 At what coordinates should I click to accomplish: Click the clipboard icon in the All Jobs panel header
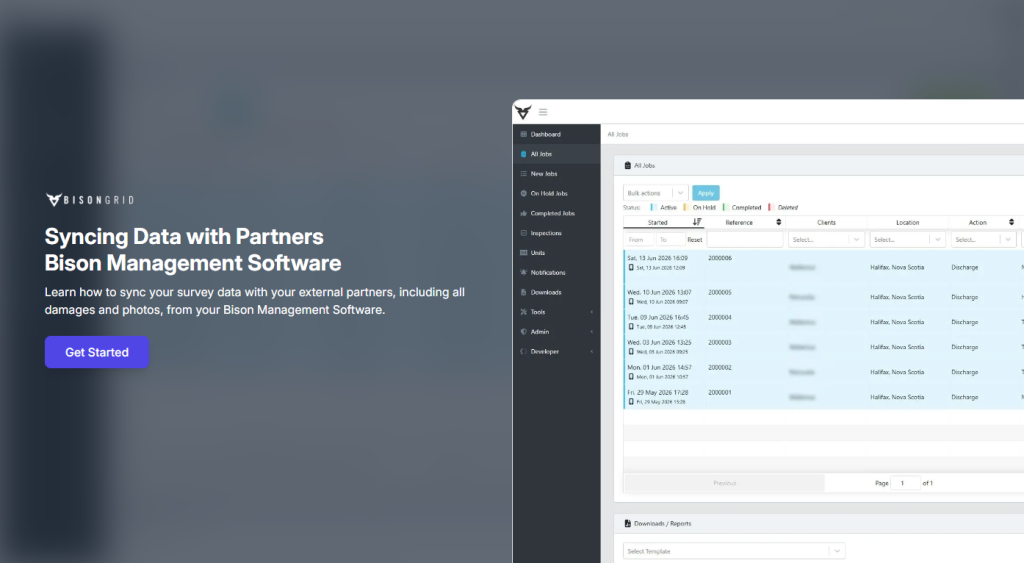pyautogui.click(x=628, y=165)
